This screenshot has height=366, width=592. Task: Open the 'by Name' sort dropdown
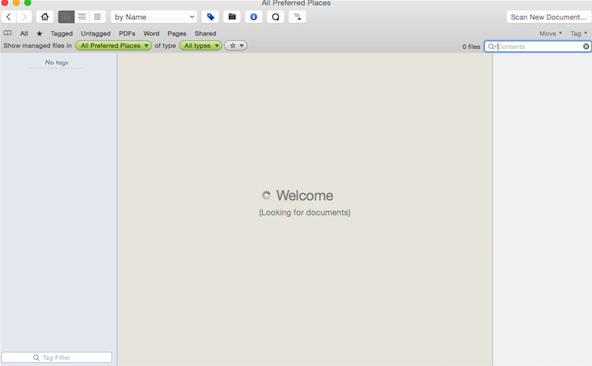point(154,17)
